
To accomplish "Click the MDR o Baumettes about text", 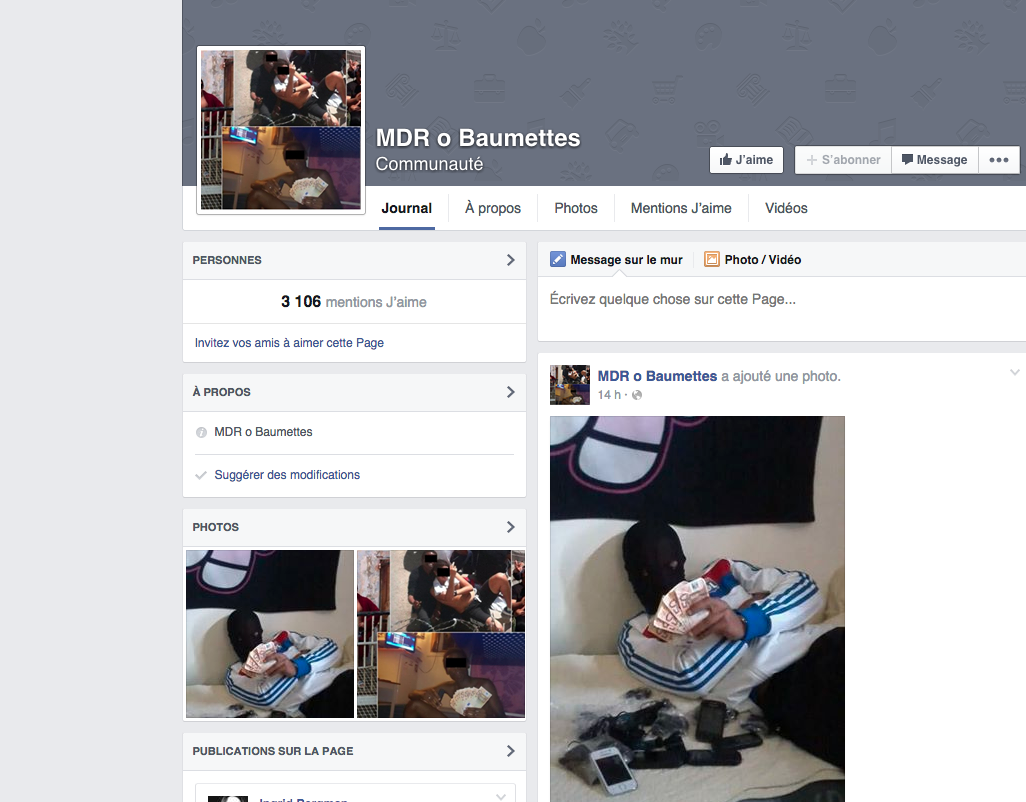I will (263, 432).
